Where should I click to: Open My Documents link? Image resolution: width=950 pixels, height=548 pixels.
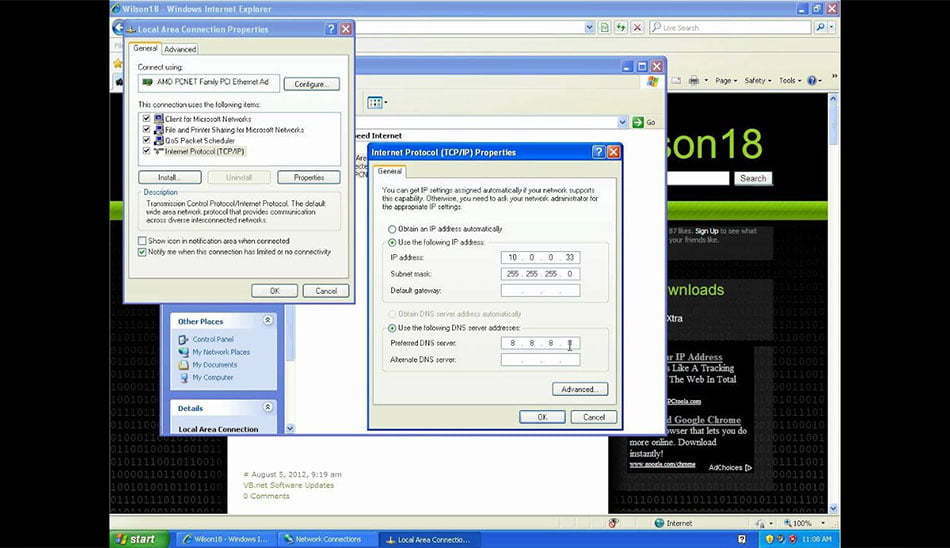[214, 365]
